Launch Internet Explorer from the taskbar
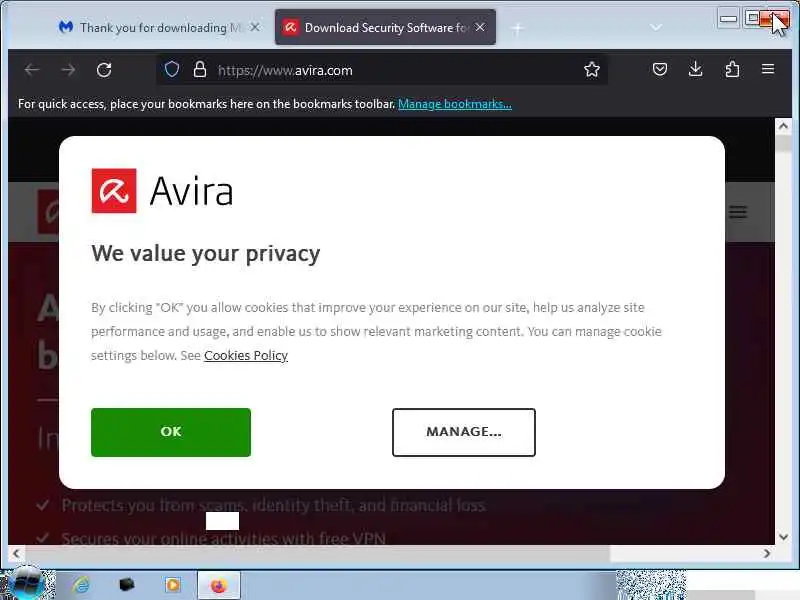The width and height of the screenshot is (800, 600). (81, 585)
